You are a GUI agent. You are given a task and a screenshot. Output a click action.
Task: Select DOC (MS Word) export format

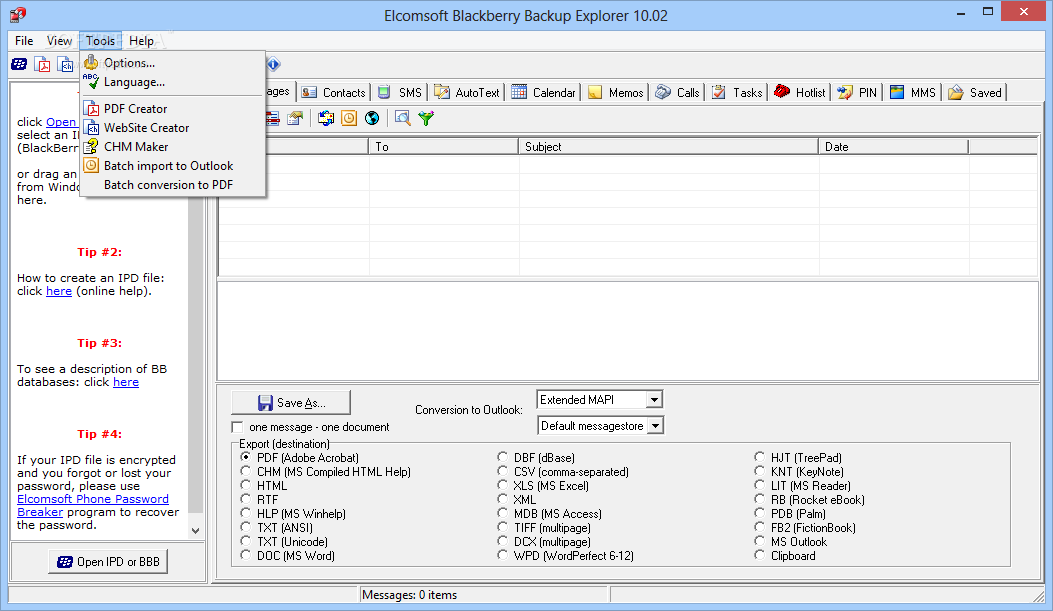[x=245, y=555]
